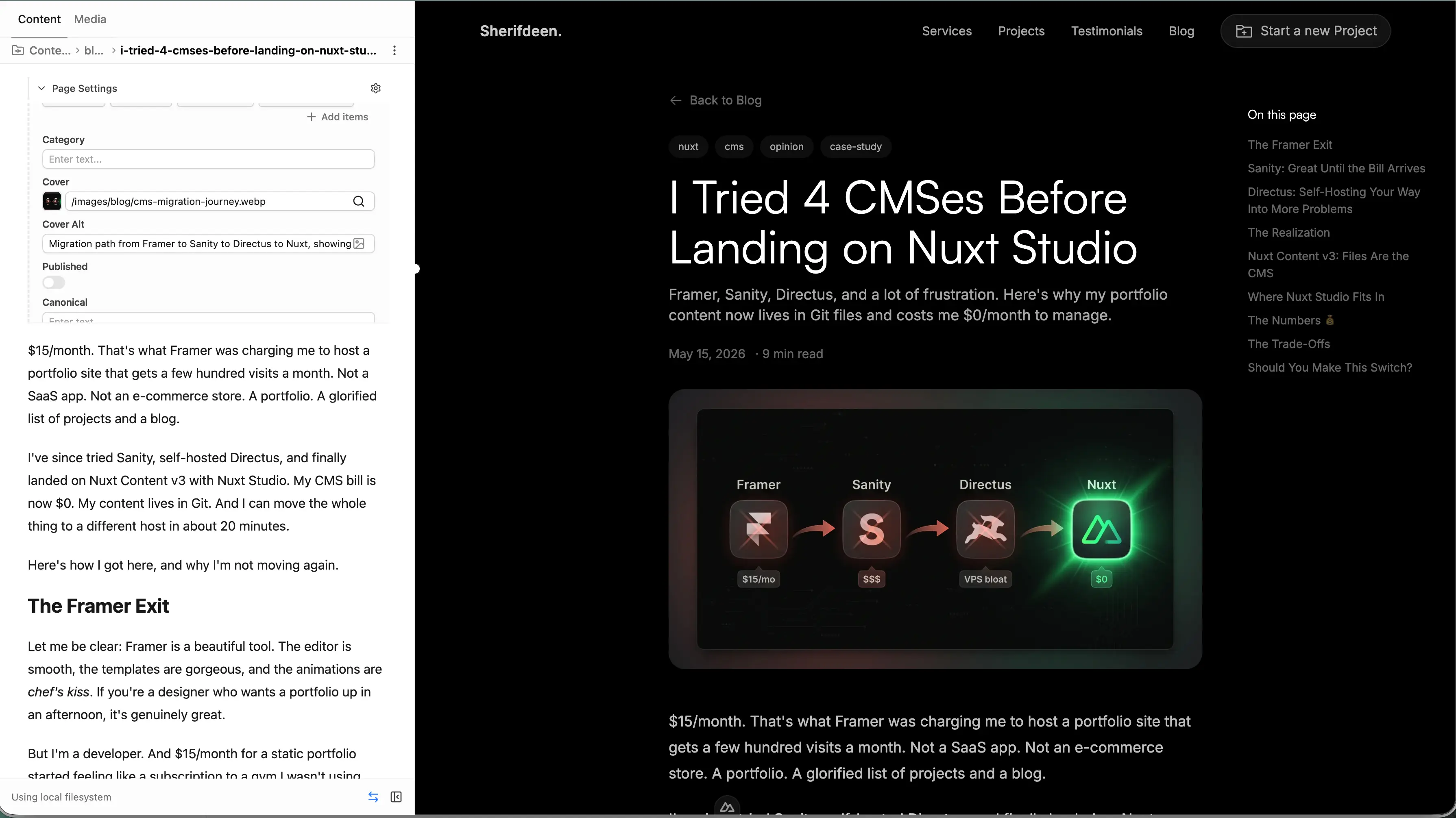Click the Nuxt logo button at preview bottom
The height and width of the screenshot is (818, 1456).
click(728, 807)
